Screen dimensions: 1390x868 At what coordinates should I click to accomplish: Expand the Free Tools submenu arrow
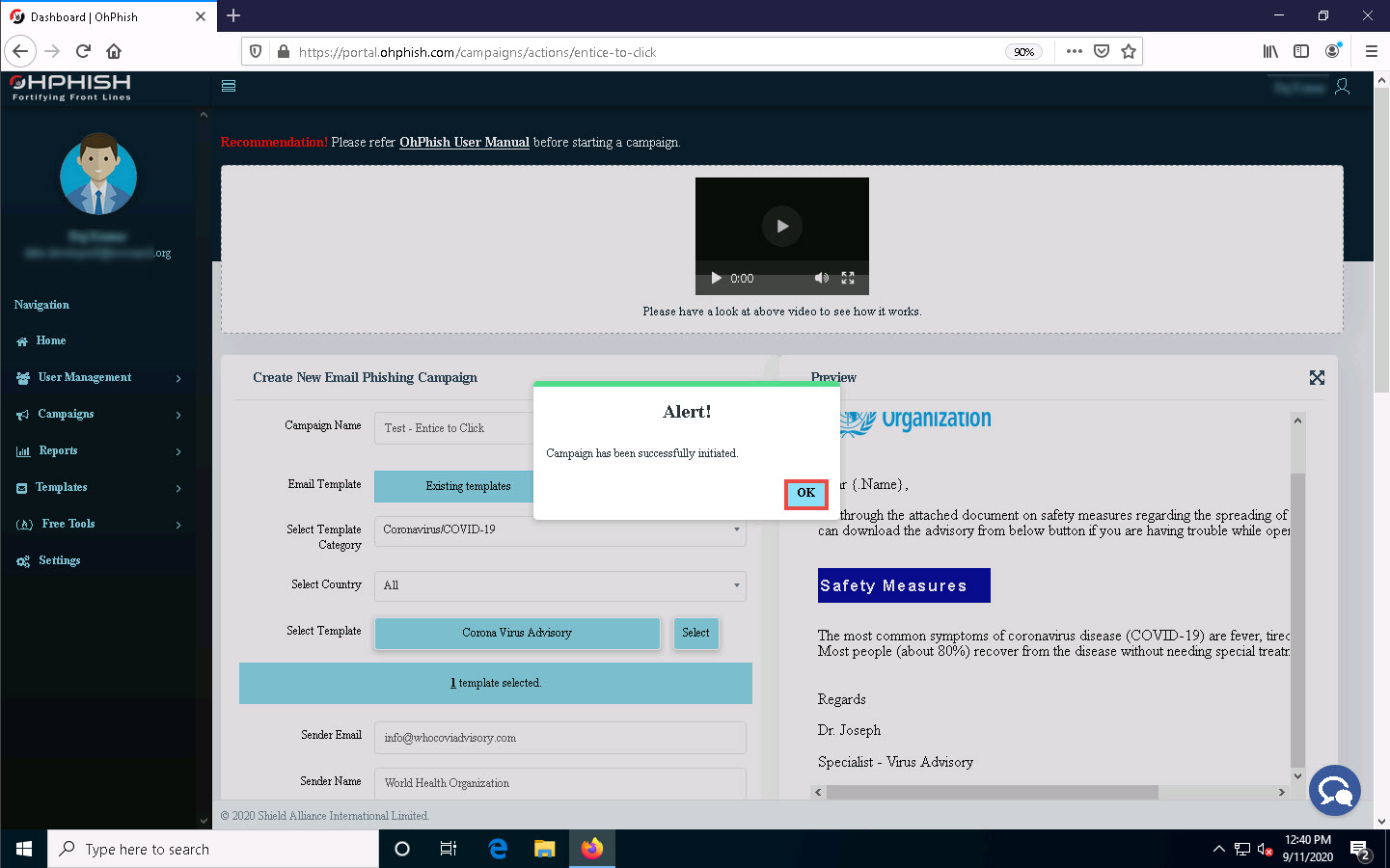pyautogui.click(x=178, y=525)
